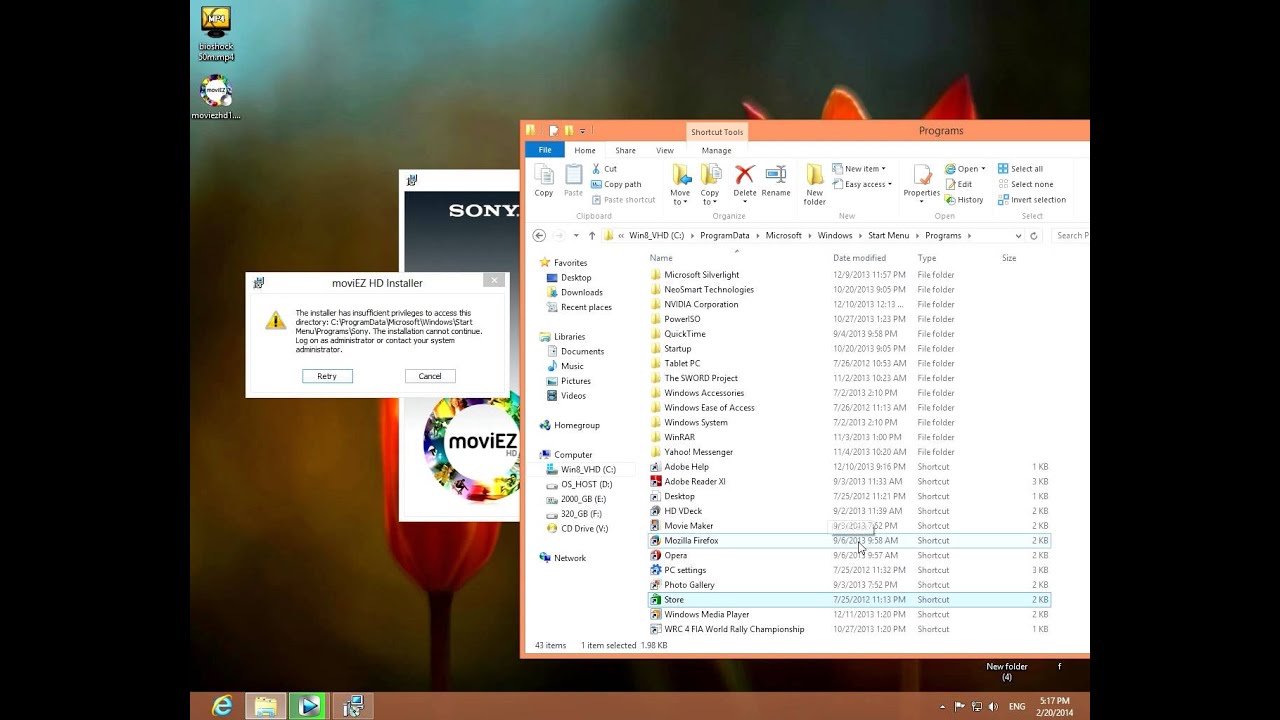
Task: Switch to the Manage ribbon tab
Action: (x=716, y=150)
